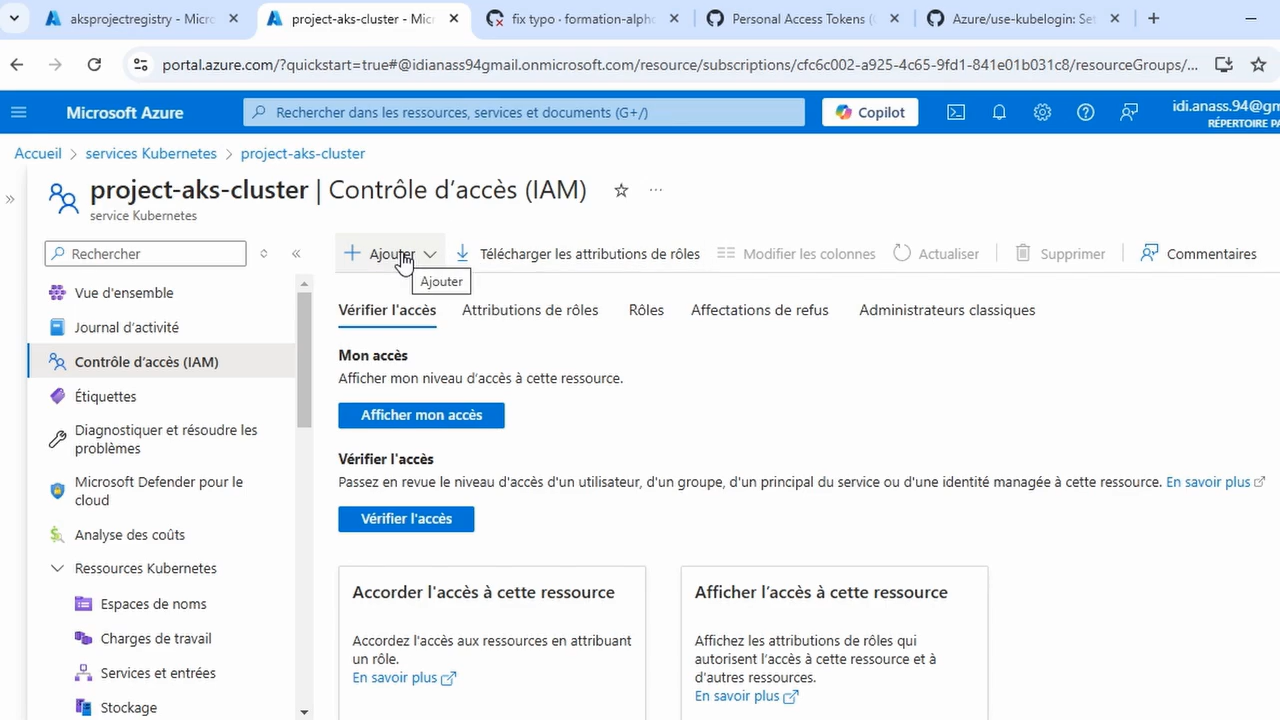Collapse the Ressources Kubernetes section
Image resolution: width=1280 pixels, height=720 pixels.
click(x=57, y=568)
